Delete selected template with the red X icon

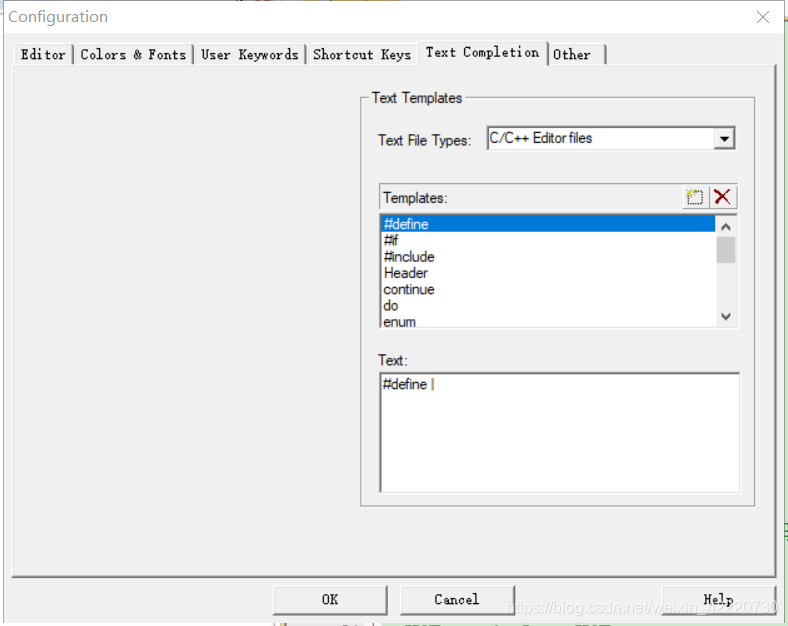coord(723,197)
